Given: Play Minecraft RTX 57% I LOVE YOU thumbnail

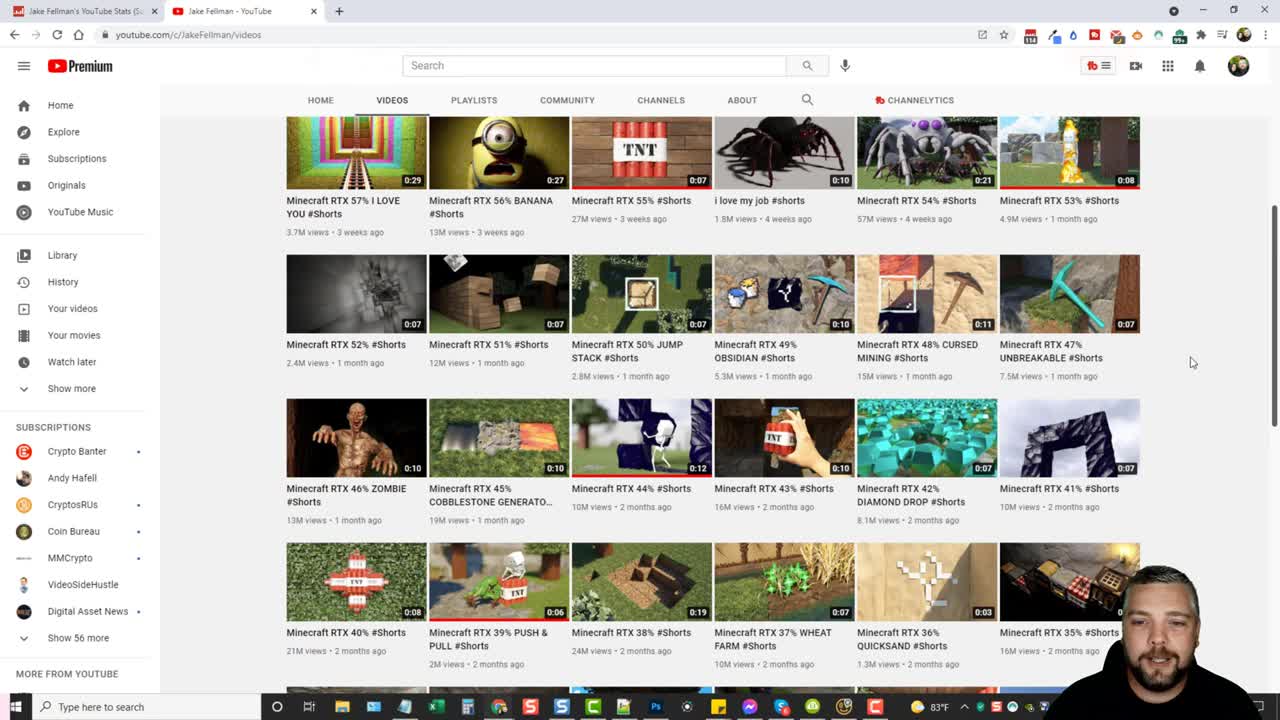Looking at the screenshot, I should pyautogui.click(x=356, y=152).
